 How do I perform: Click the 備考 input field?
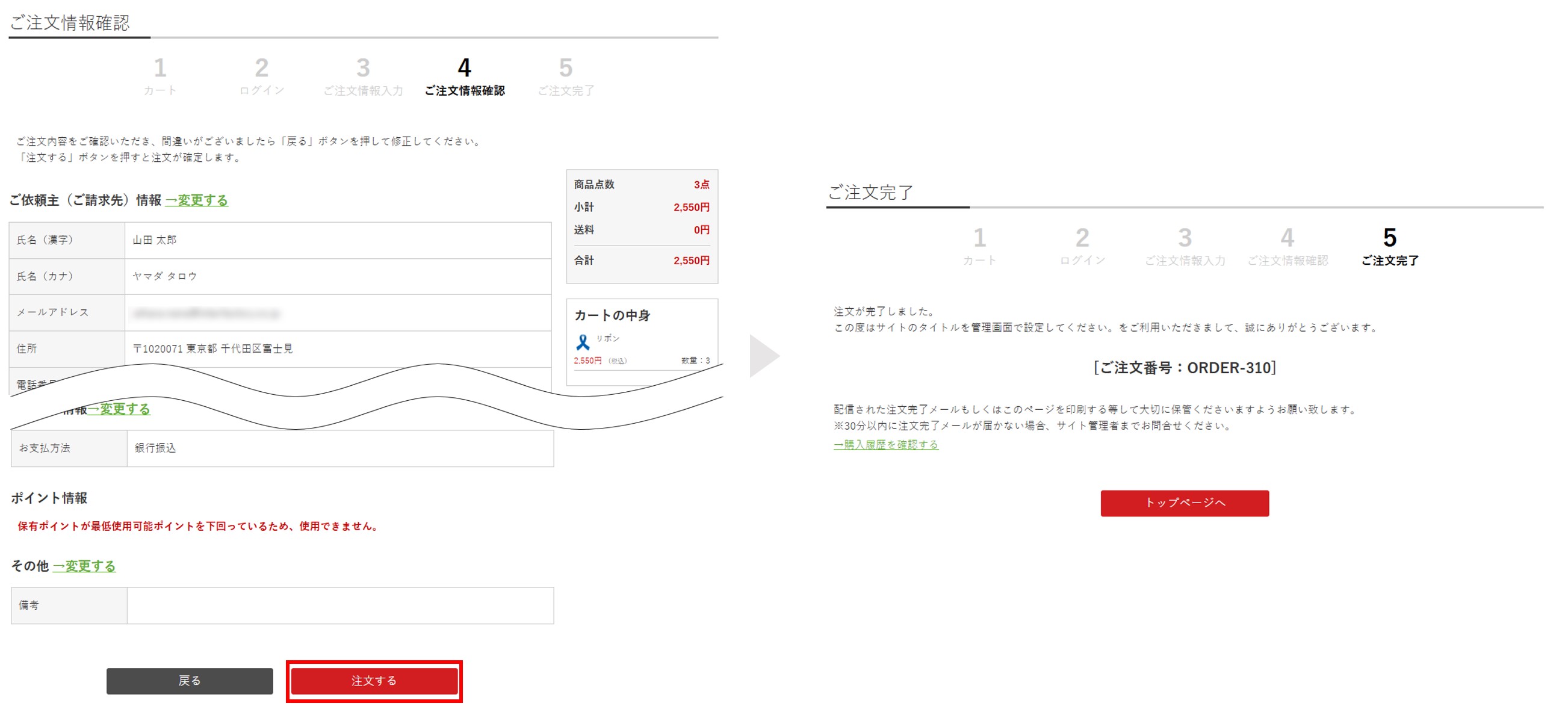[340, 605]
